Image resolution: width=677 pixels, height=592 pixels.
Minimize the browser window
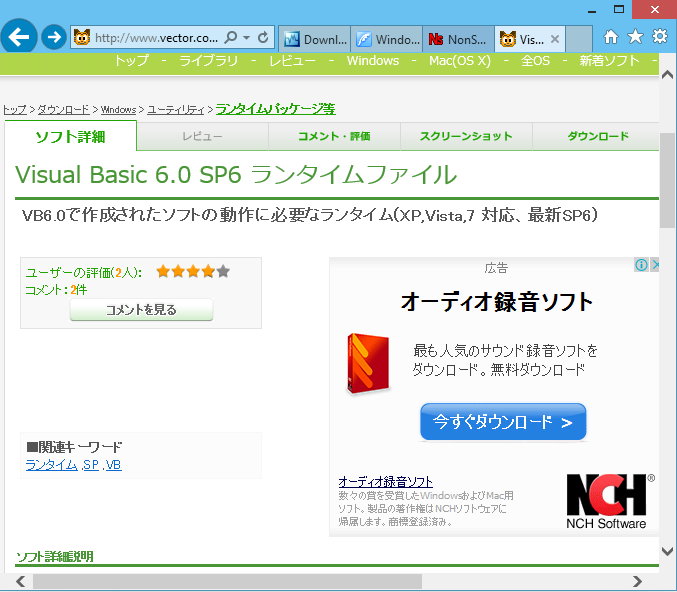(x=592, y=10)
